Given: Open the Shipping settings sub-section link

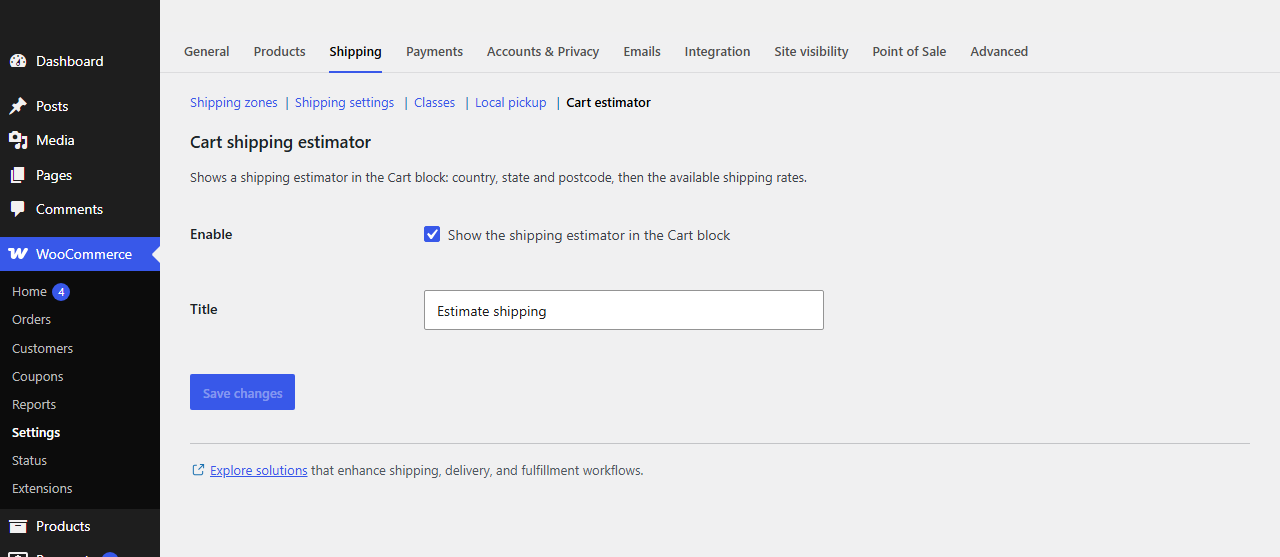Looking at the screenshot, I should point(344,102).
